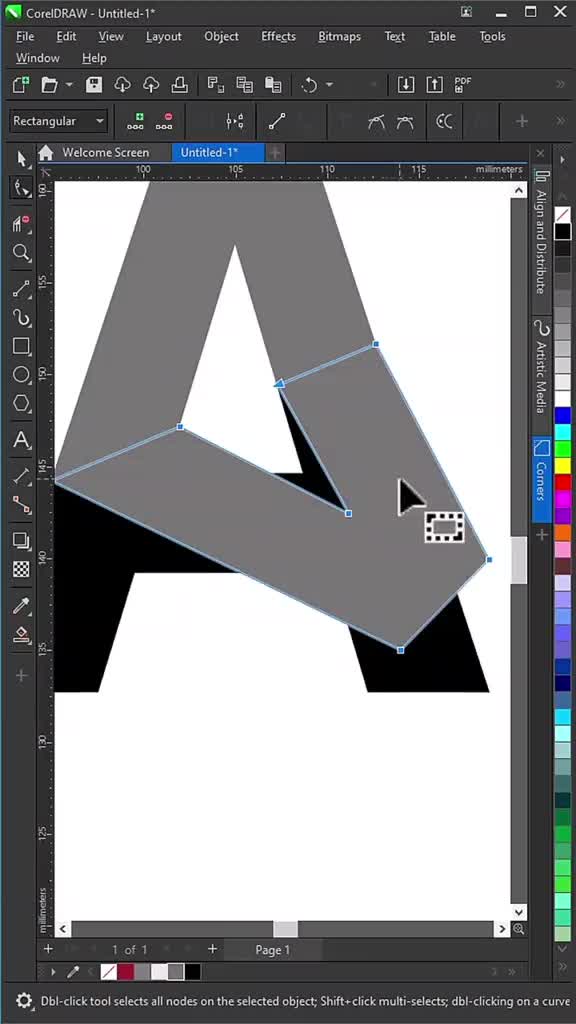Select the Page 1 tab
The image size is (576, 1024).
click(273, 950)
